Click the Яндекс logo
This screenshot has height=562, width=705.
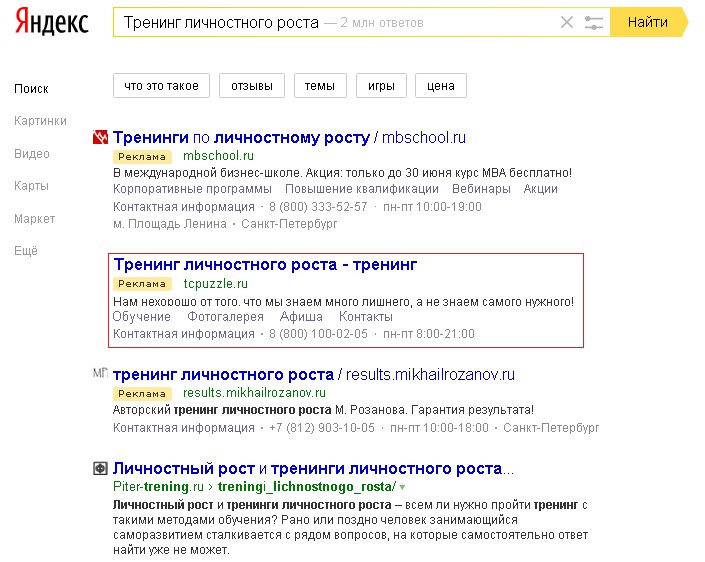pyautogui.click(x=52, y=22)
